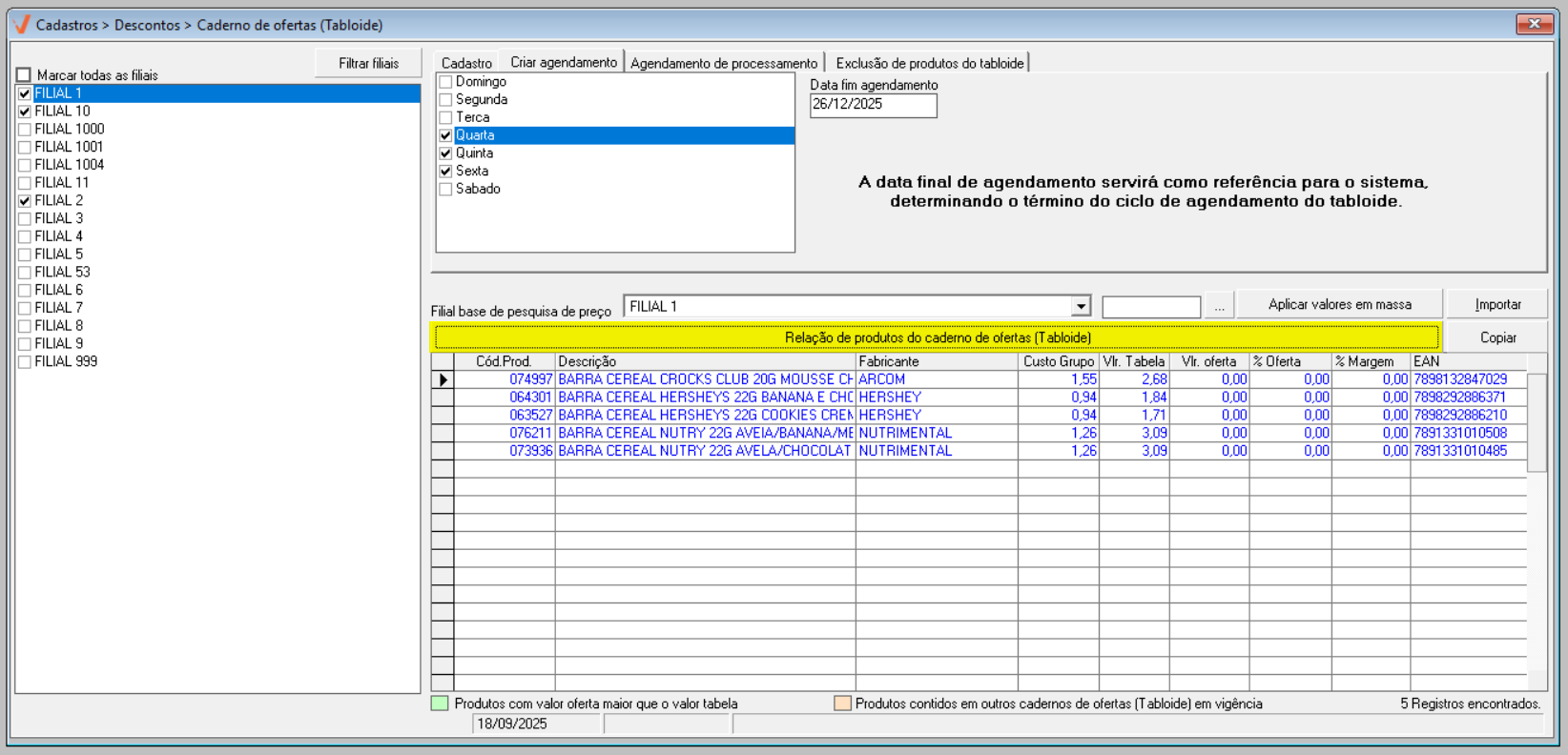Click the orange legend swatch for other tabloids

(x=842, y=704)
